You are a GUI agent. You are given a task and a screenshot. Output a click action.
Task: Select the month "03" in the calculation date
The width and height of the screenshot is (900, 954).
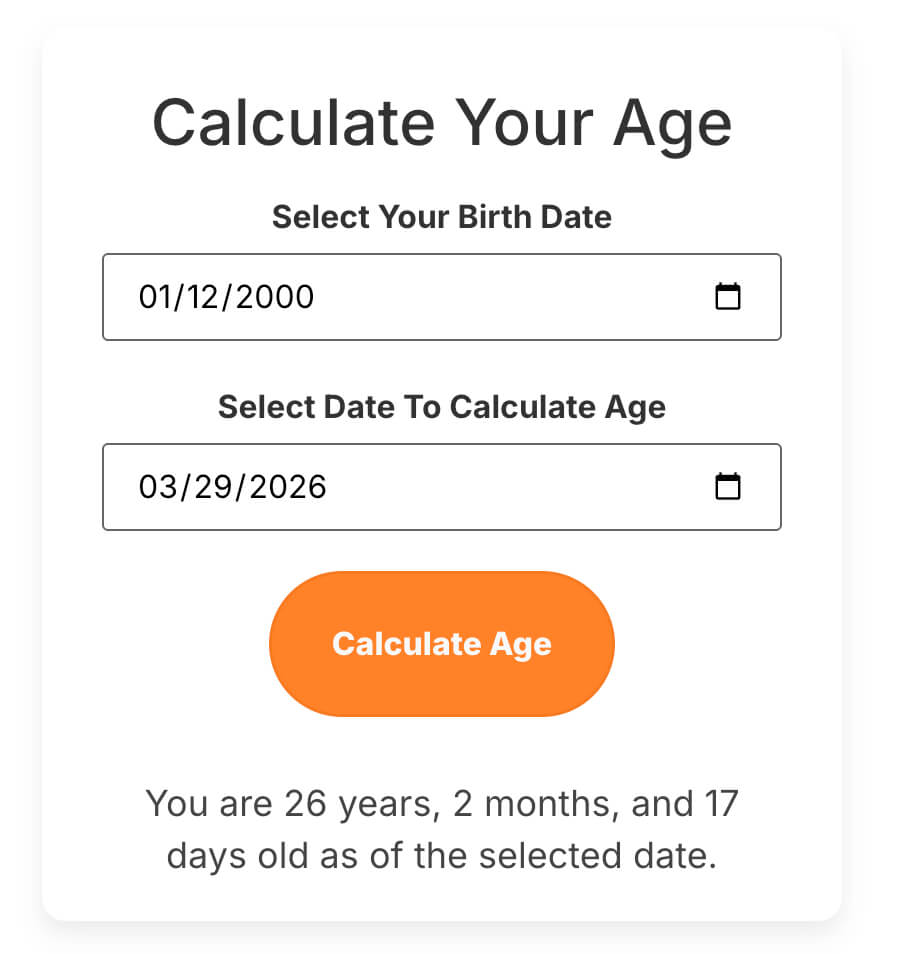tap(155, 487)
